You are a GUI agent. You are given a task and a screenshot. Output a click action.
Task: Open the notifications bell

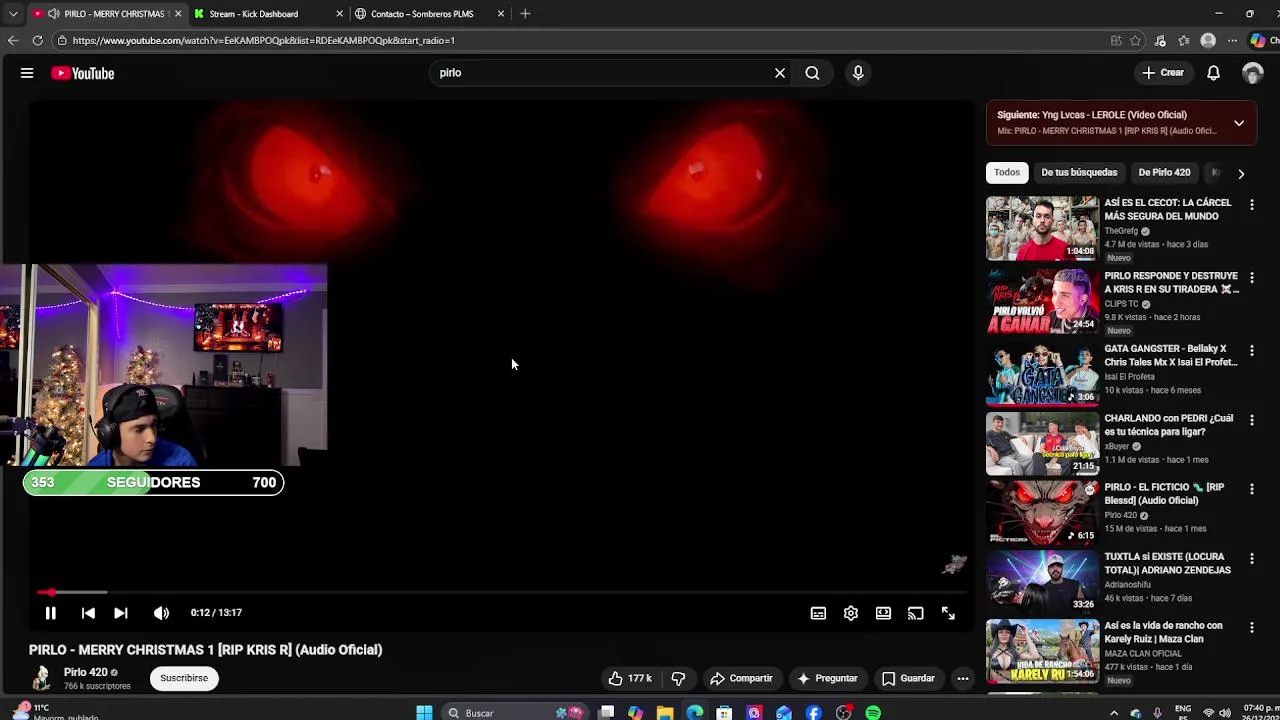click(1213, 73)
